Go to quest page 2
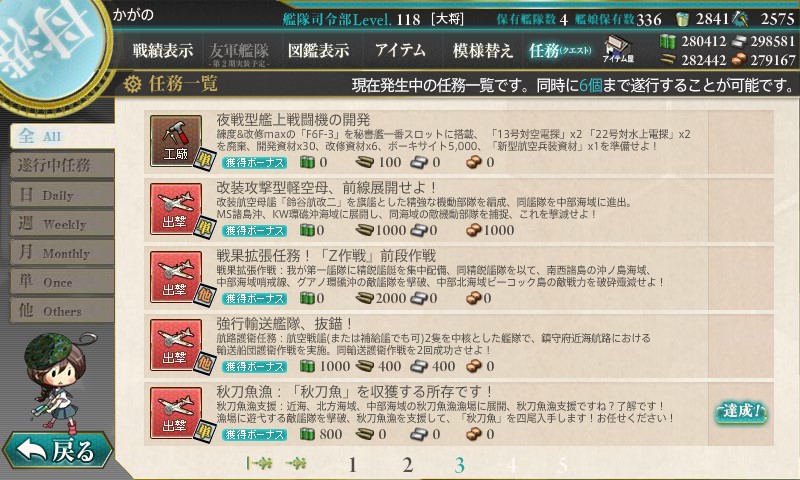Image resolution: width=800 pixels, height=480 pixels. (x=407, y=465)
